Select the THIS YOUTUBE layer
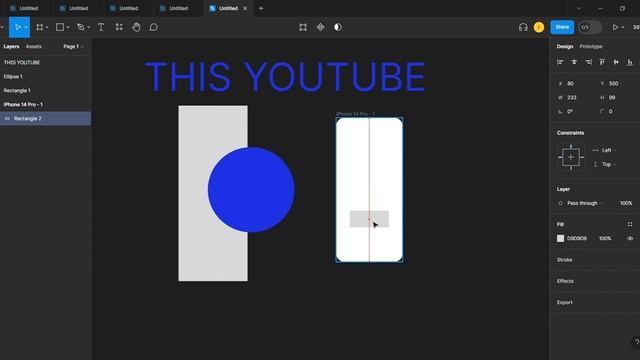Image resolution: width=640 pixels, height=360 pixels. click(x=46, y=62)
